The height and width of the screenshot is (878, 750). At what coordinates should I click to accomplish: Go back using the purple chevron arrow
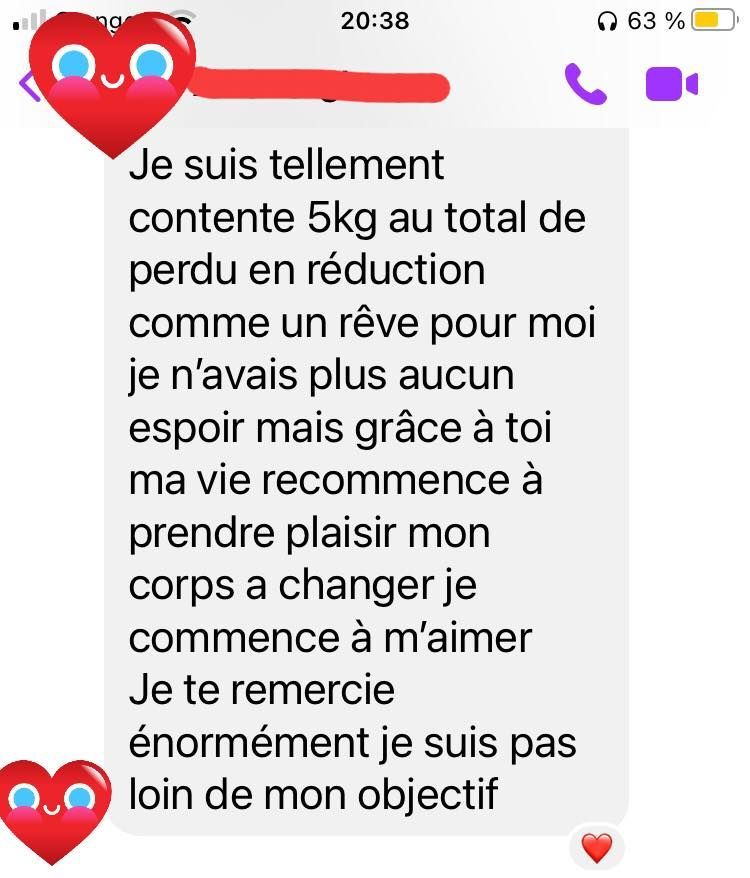pyautogui.click(x=28, y=85)
